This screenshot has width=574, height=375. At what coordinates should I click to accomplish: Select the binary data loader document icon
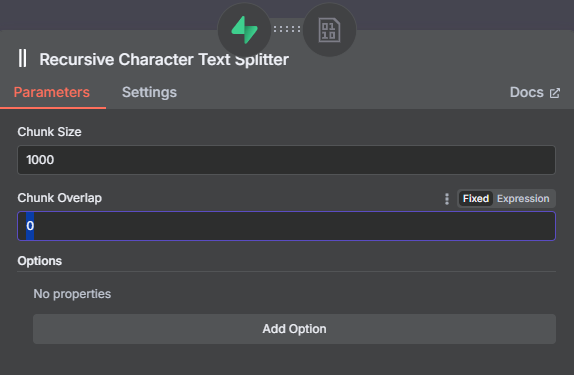[x=329, y=30]
